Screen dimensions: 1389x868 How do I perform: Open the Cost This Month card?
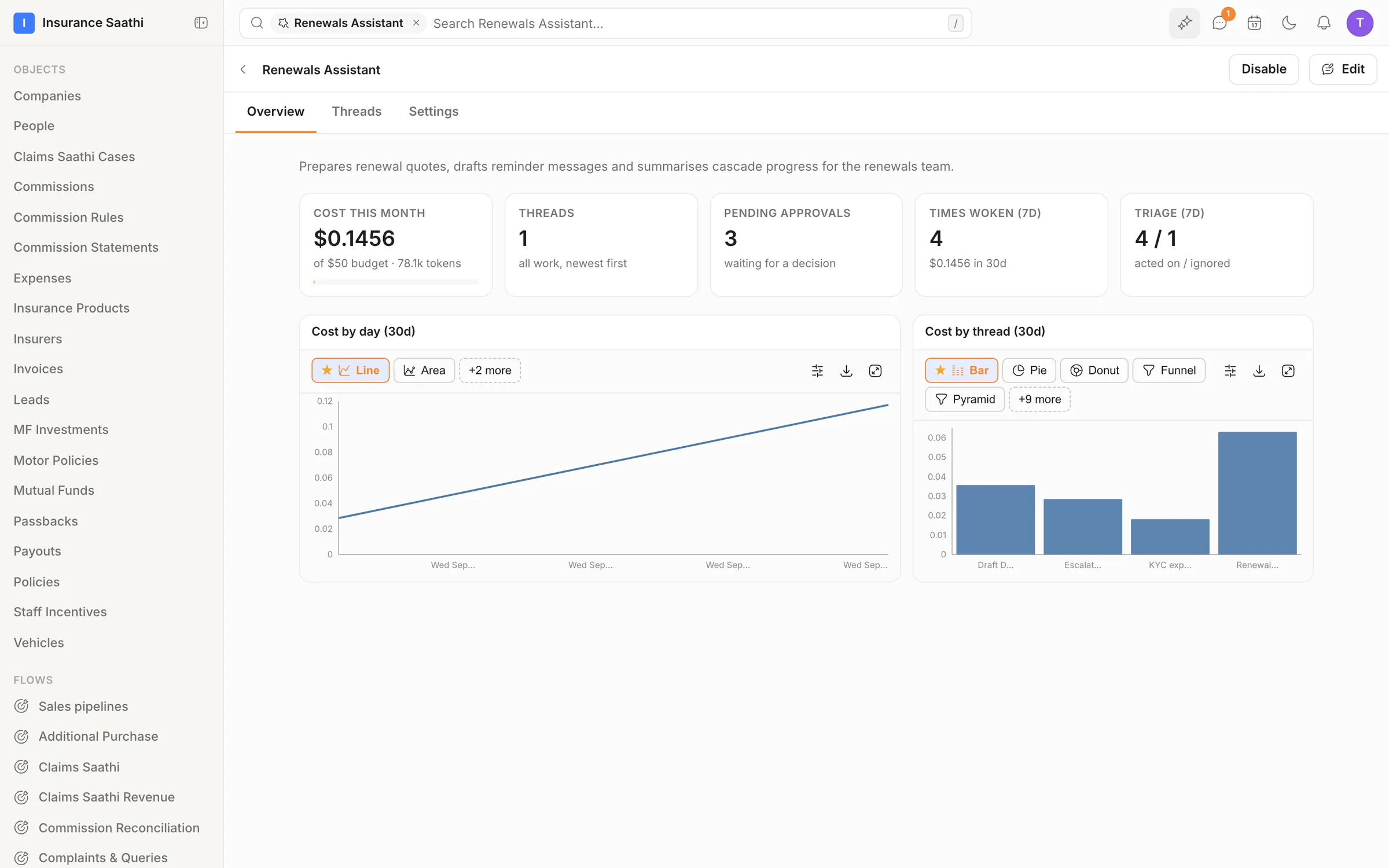(x=396, y=245)
